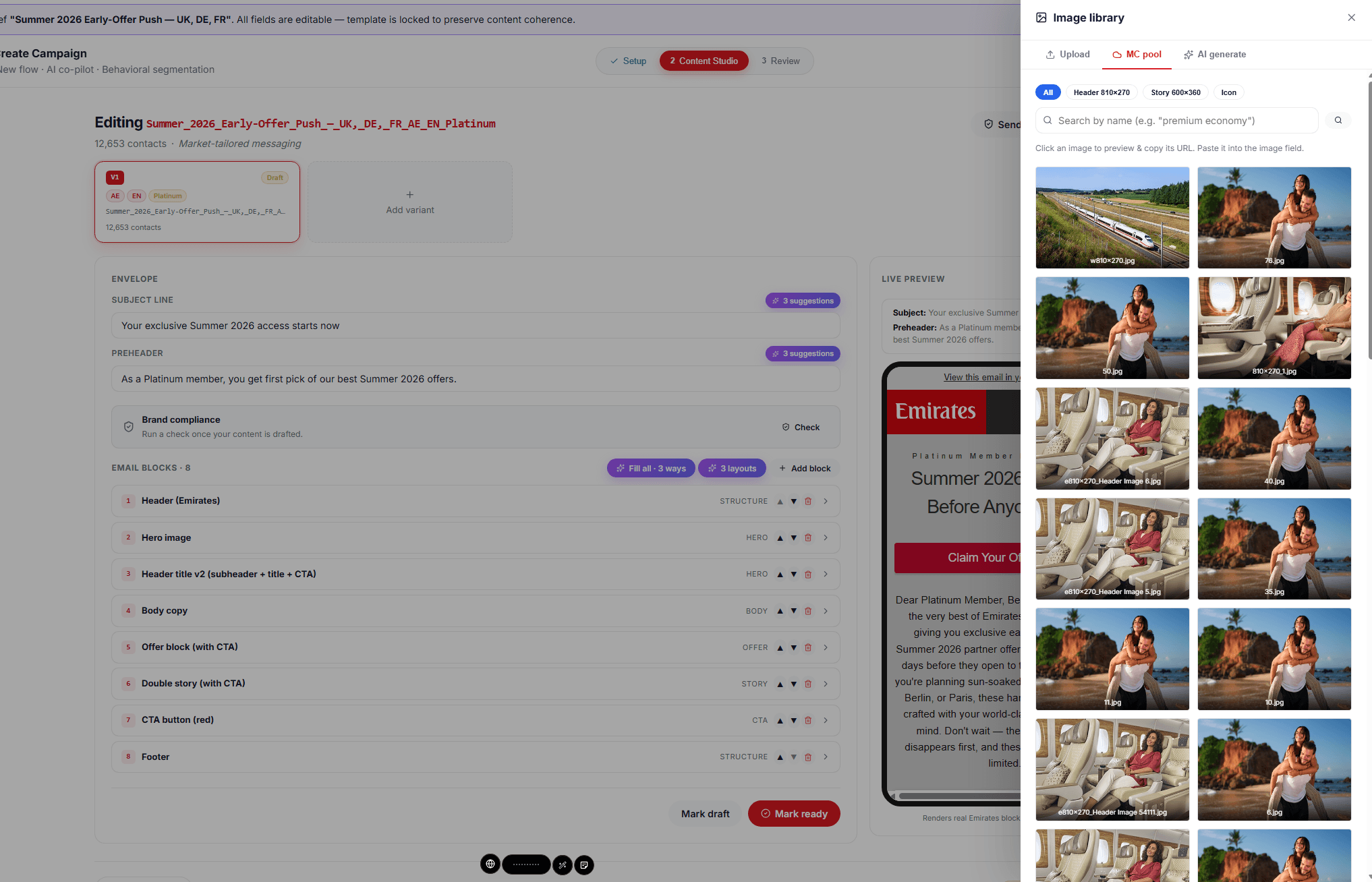The height and width of the screenshot is (882, 1372).
Task: Expand the Body copy block chevron
Action: point(826,611)
